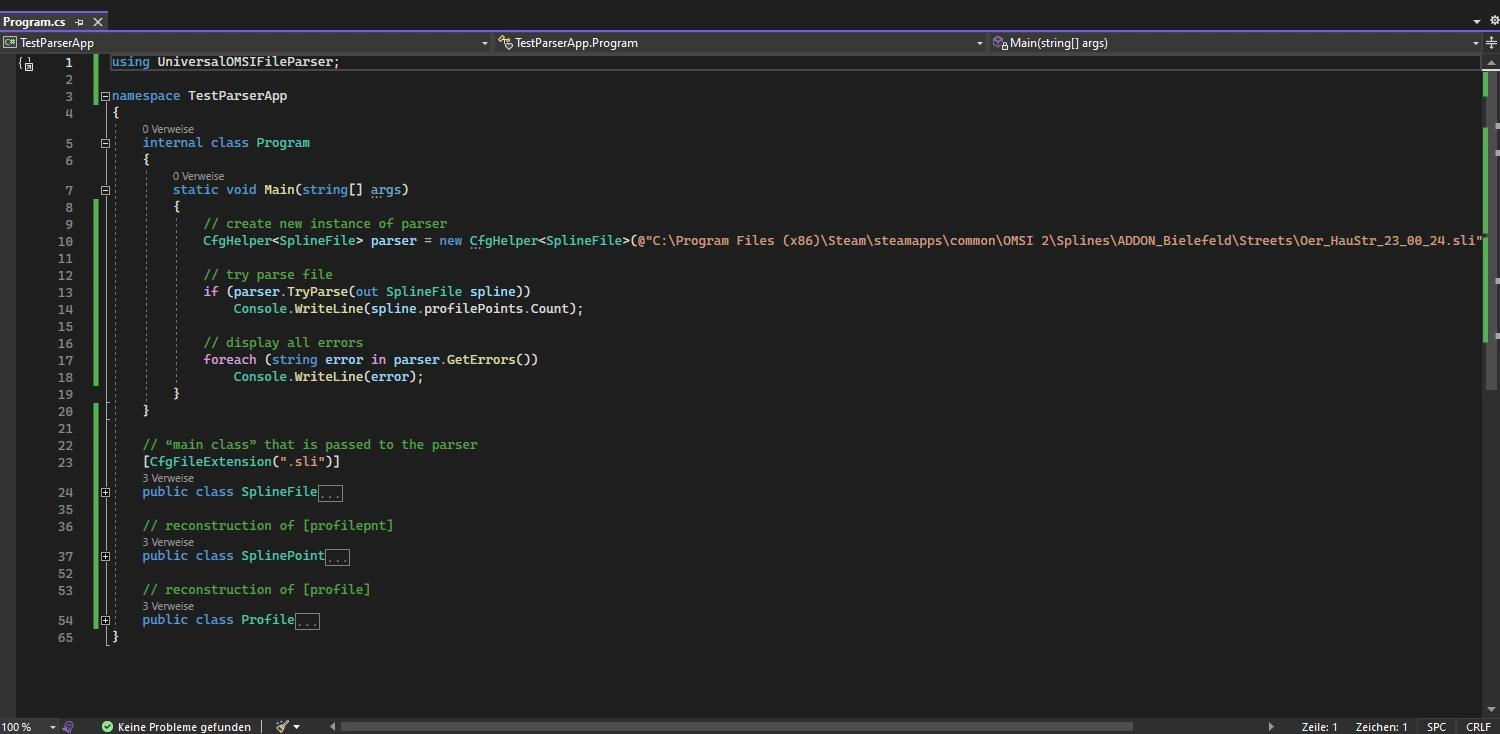Viewport: 1500px width, 734px height.
Task: Open the 0 Verweise lens above class Program
Action: point(168,129)
